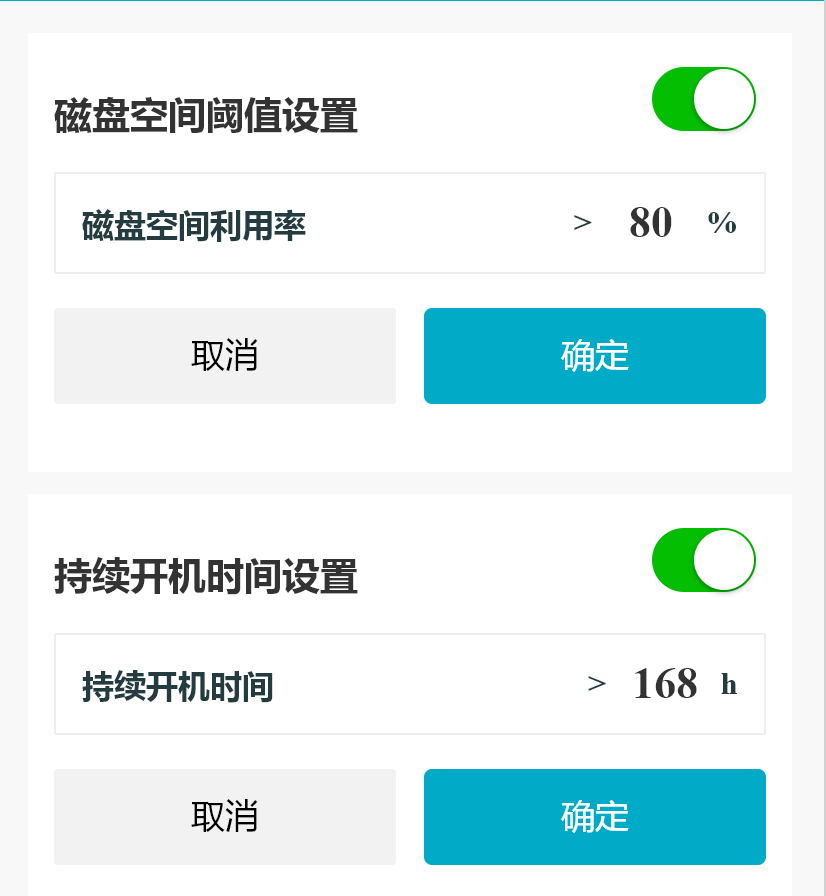The width and height of the screenshot is (826, 896).
Task: Click the greater-than sign before 80
Action: coord(582,224)
